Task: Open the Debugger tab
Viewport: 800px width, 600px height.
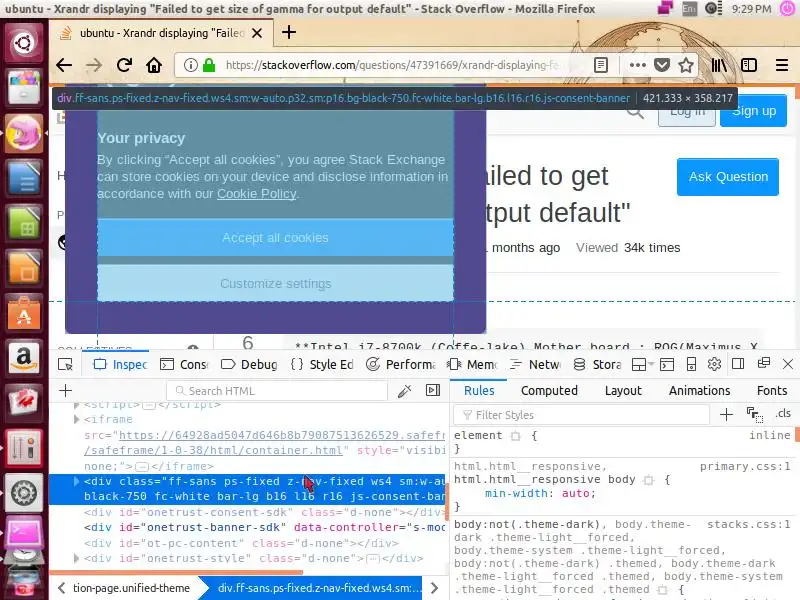Action: tap(249, 364)
